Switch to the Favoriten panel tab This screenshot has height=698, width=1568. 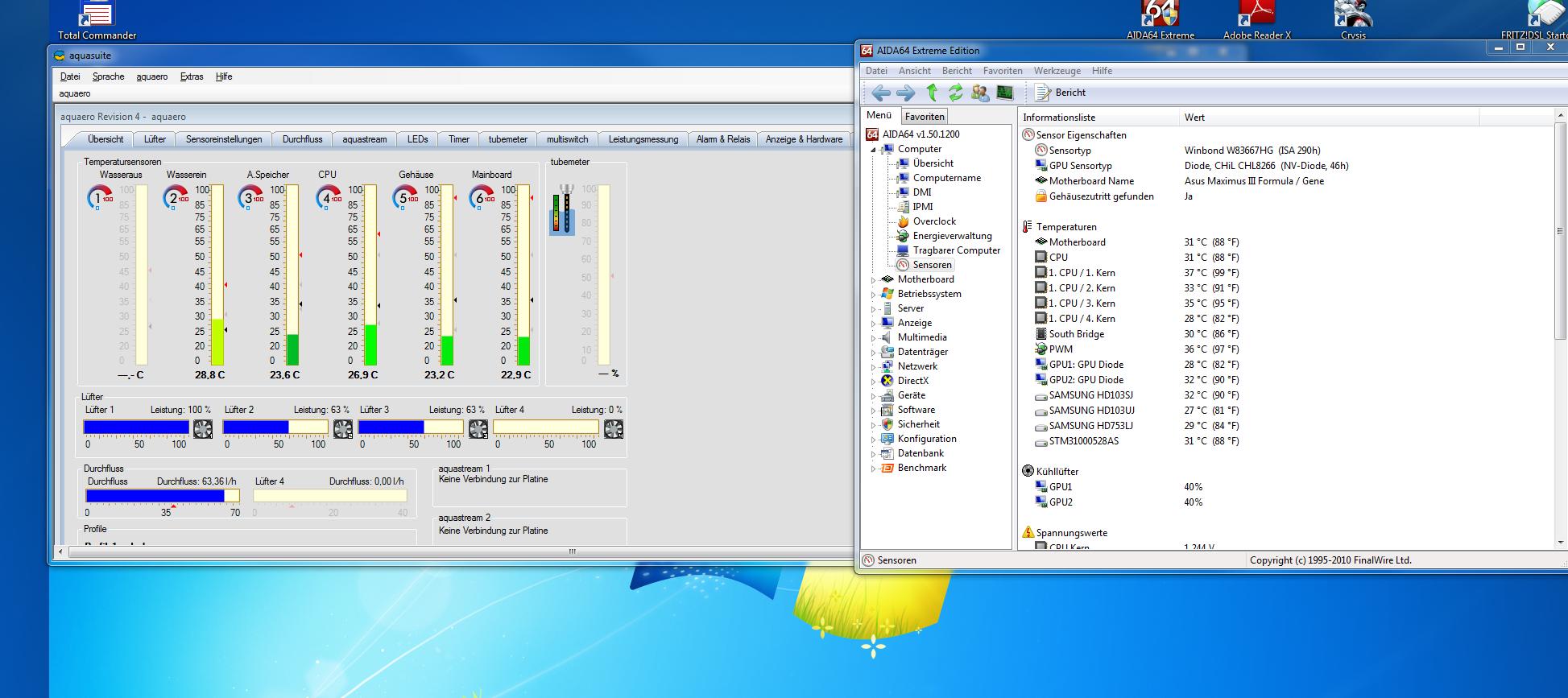[924, 117]
